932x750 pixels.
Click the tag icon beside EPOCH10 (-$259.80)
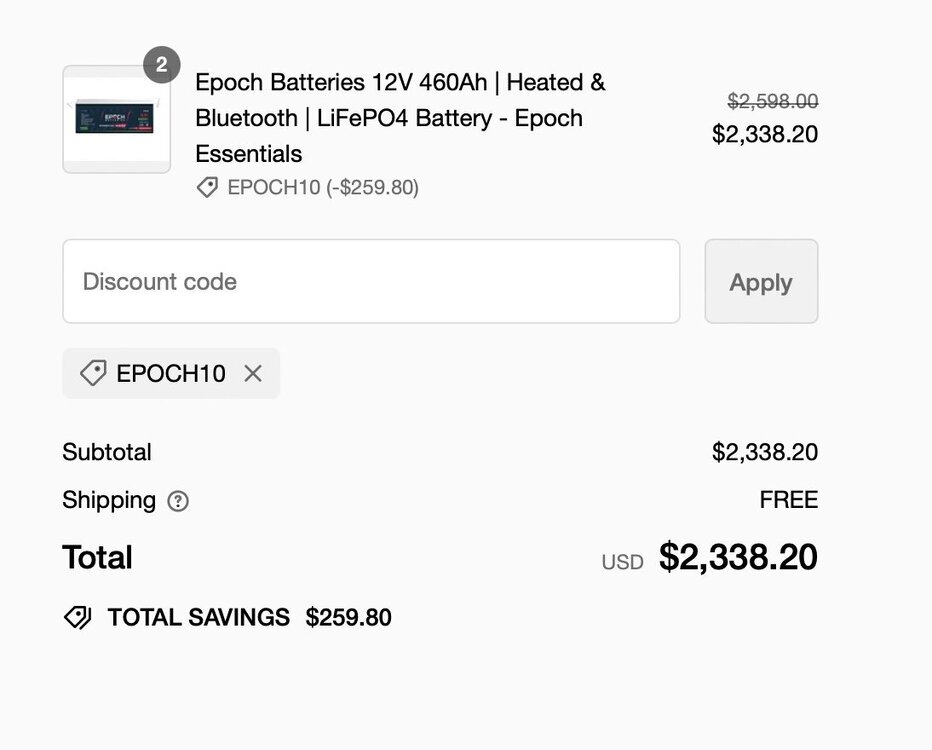[207, 187]
